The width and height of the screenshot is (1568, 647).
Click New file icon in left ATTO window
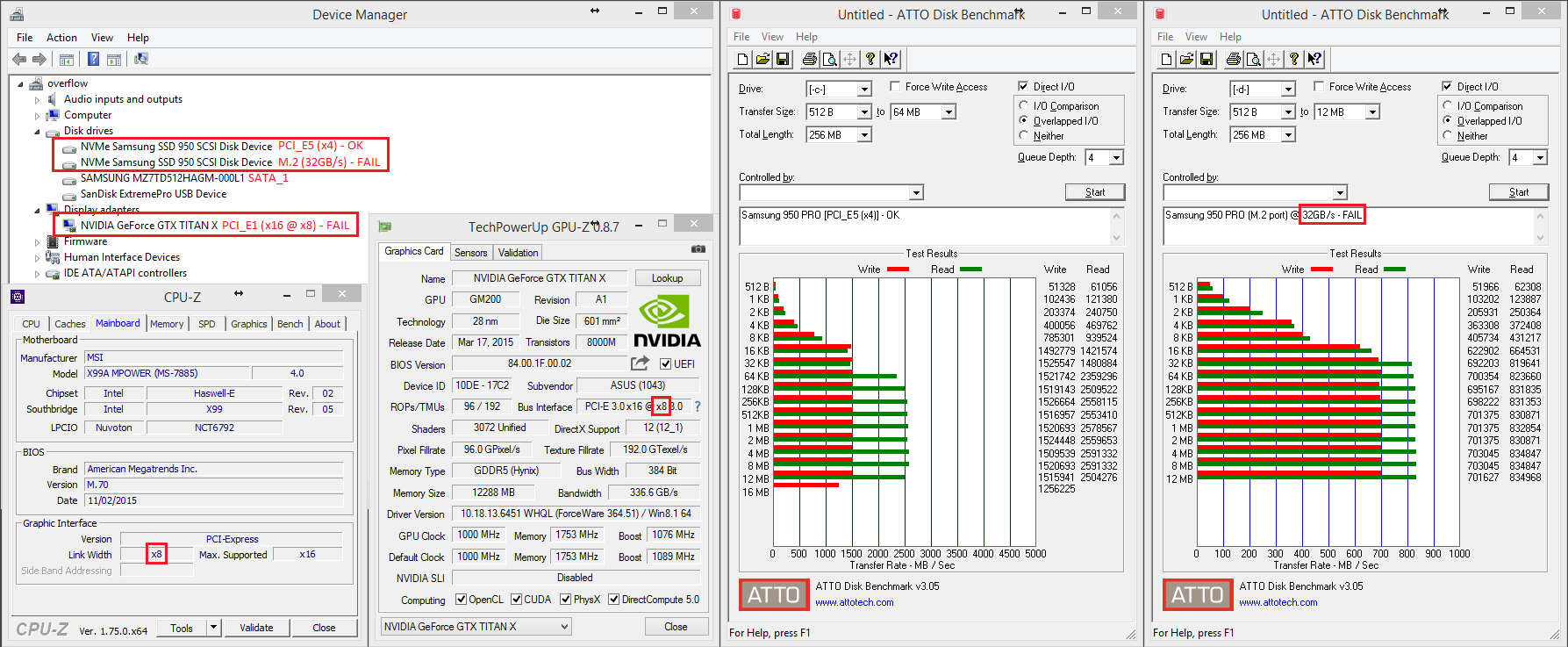point(742,59)
